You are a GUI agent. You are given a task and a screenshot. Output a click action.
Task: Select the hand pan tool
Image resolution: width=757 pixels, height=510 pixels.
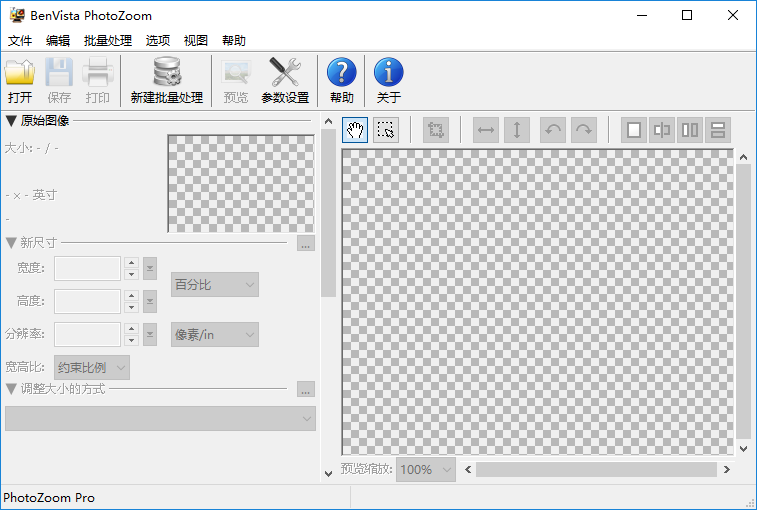pos(355,130)
